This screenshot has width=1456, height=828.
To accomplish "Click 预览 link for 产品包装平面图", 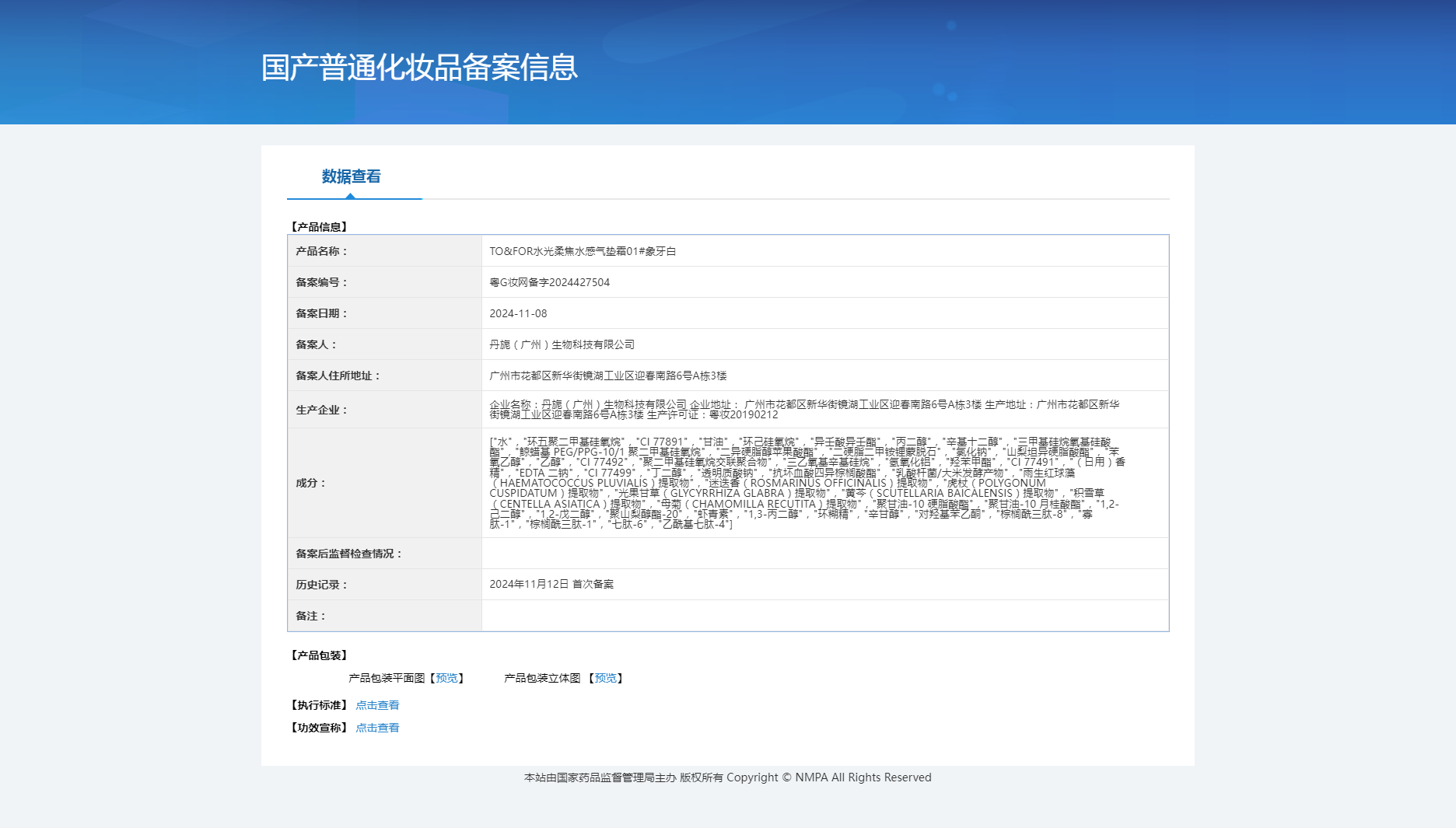I will [446, 679].
